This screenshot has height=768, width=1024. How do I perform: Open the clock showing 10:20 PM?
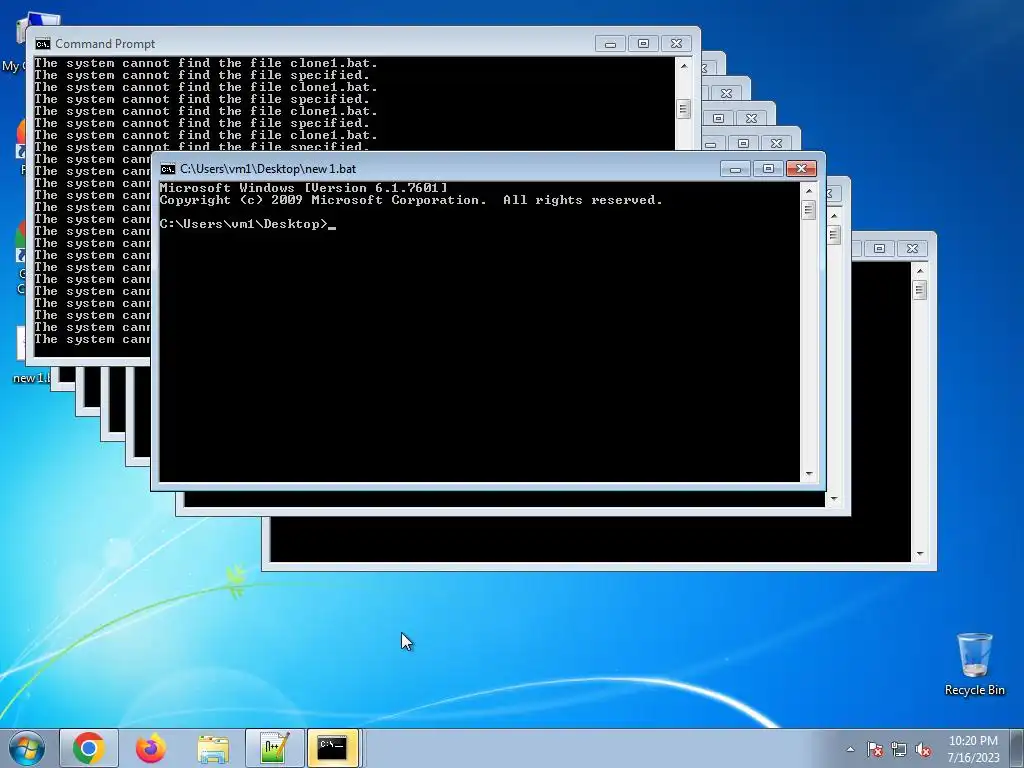[973, 748]
